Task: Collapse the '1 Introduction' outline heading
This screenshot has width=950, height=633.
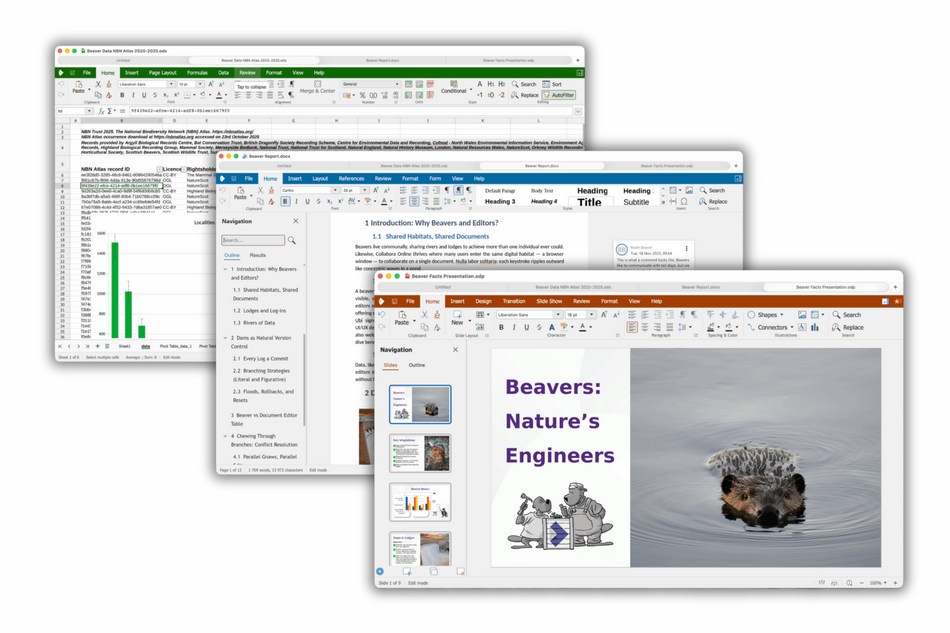Action: click(x=226, y=270)
